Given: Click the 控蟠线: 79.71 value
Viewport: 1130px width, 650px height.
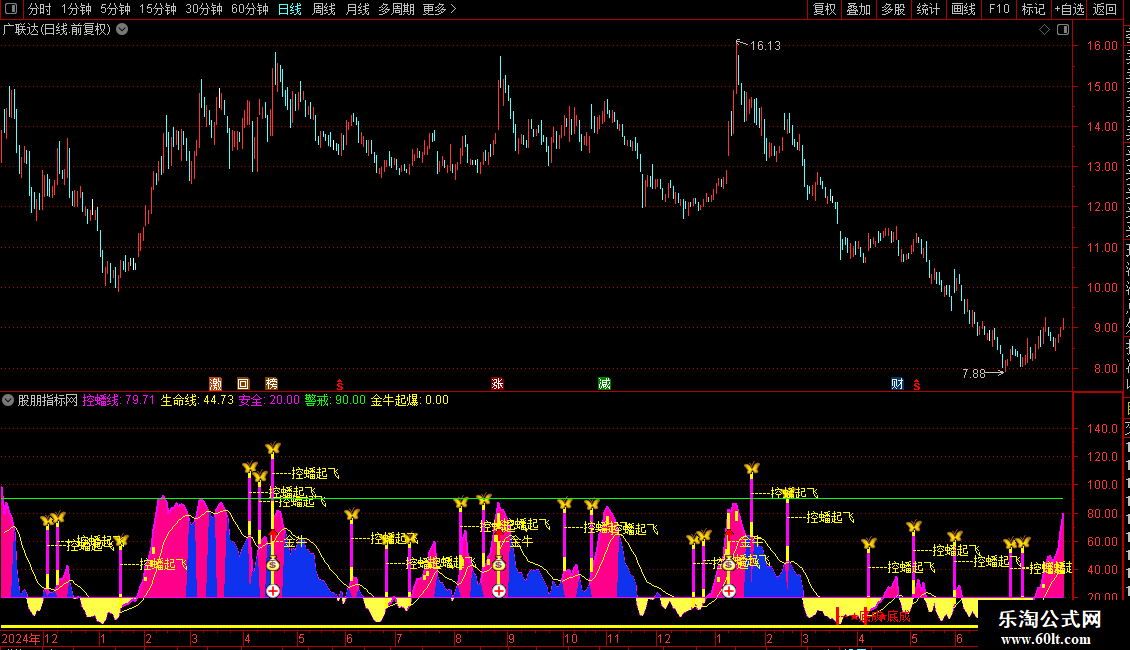Looking at the screenshot, I should click(x=119, y=400).
